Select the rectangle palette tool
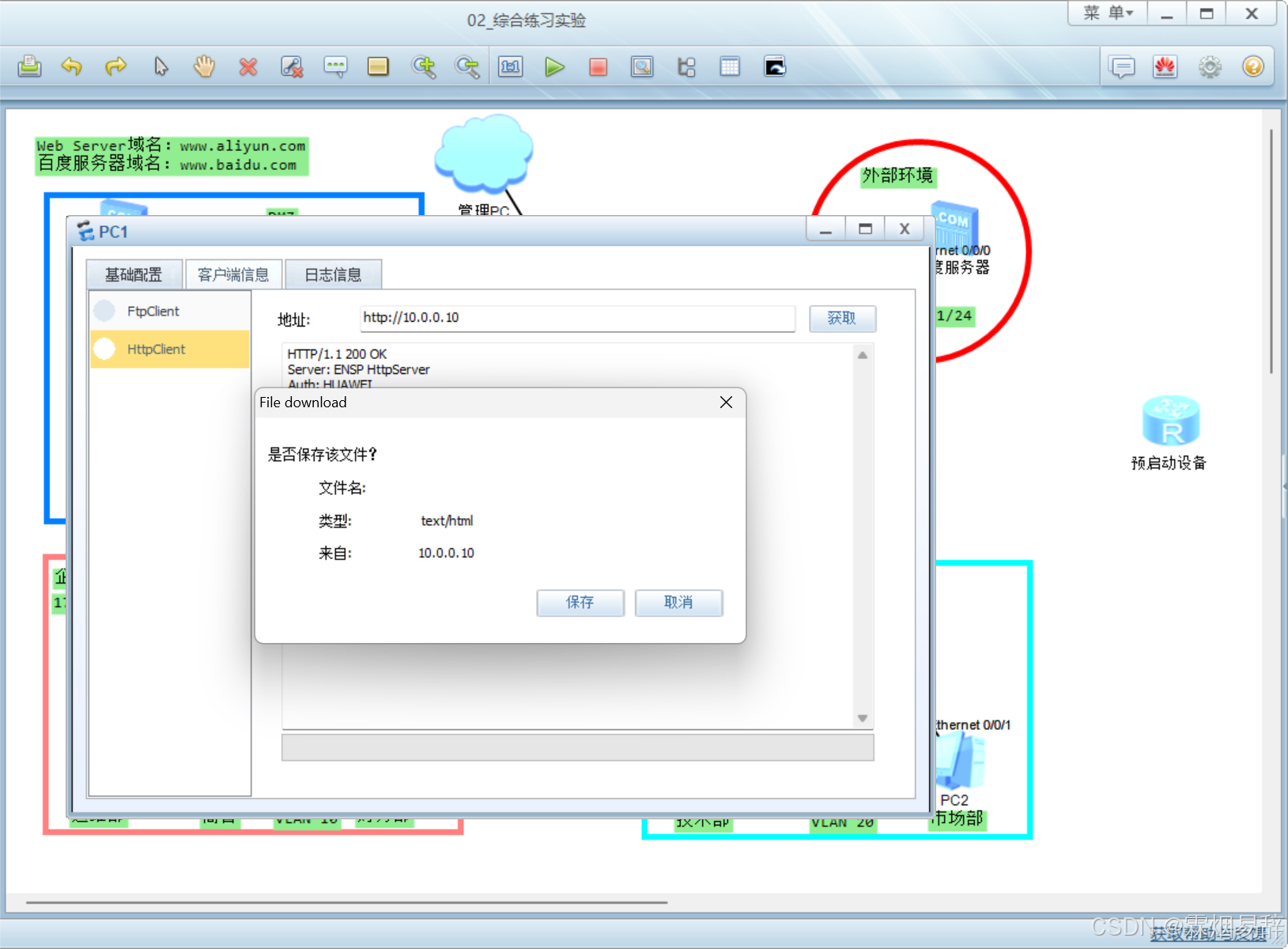This screenshot has width=1288, height=949. pyautogui.click(x=378, y=66)
